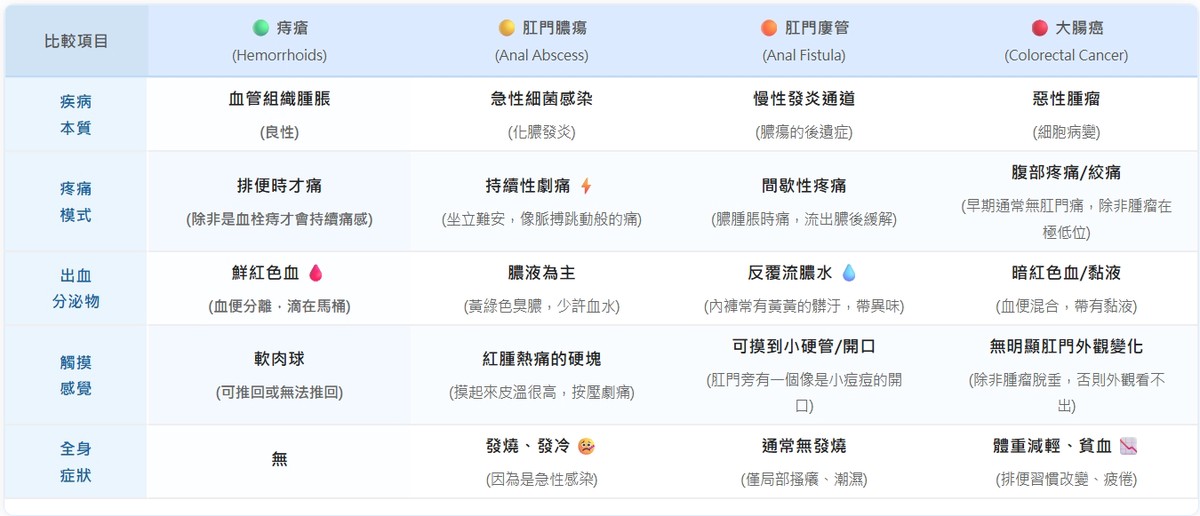The image size is (1200, 516).
Task: Click the 軟肉球 cell text
Action: pyautogui.click(x=279, y=359)
